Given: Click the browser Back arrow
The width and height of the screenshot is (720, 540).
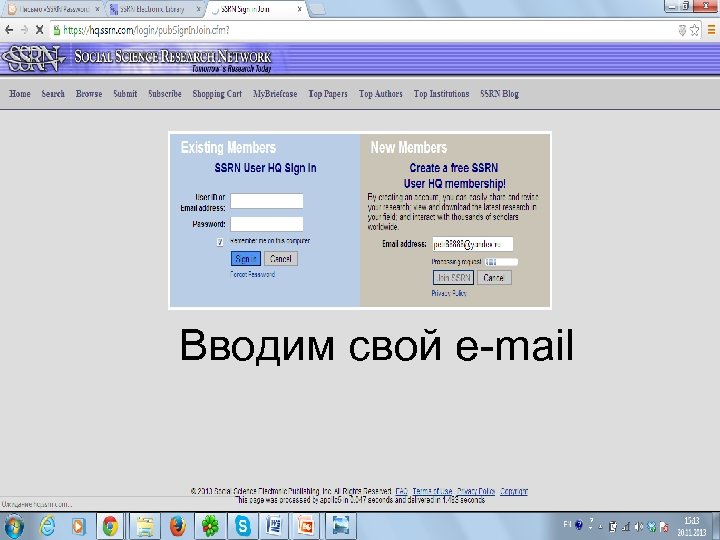Looking at the screenshot, I should point(9,30).
